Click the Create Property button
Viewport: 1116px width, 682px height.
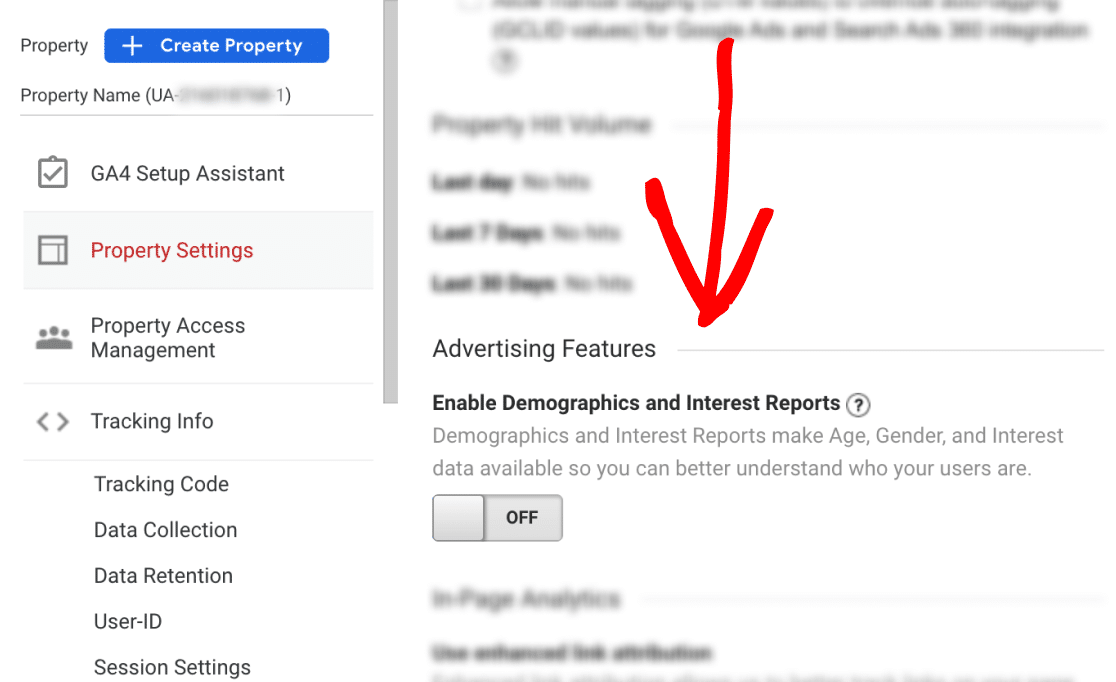[x=216, y=46]
